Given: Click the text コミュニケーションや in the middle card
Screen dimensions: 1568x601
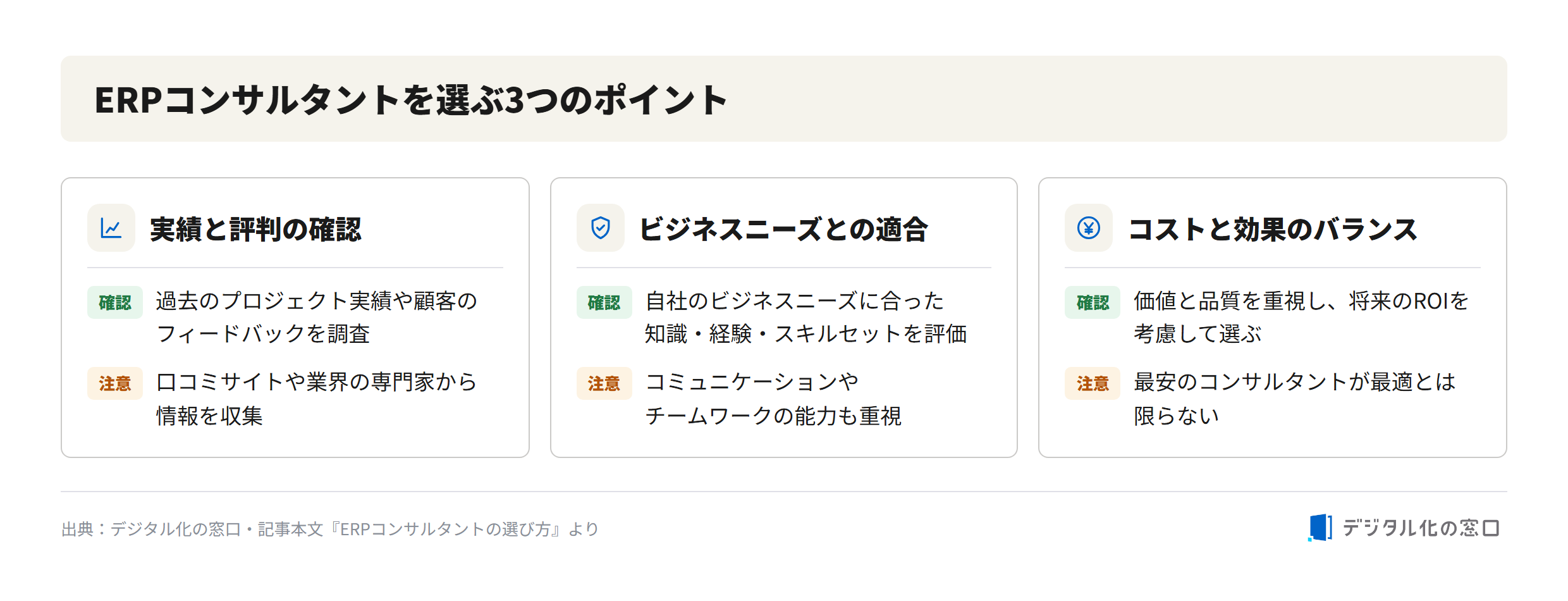Looking at the screenshot, I should (752, 382).
